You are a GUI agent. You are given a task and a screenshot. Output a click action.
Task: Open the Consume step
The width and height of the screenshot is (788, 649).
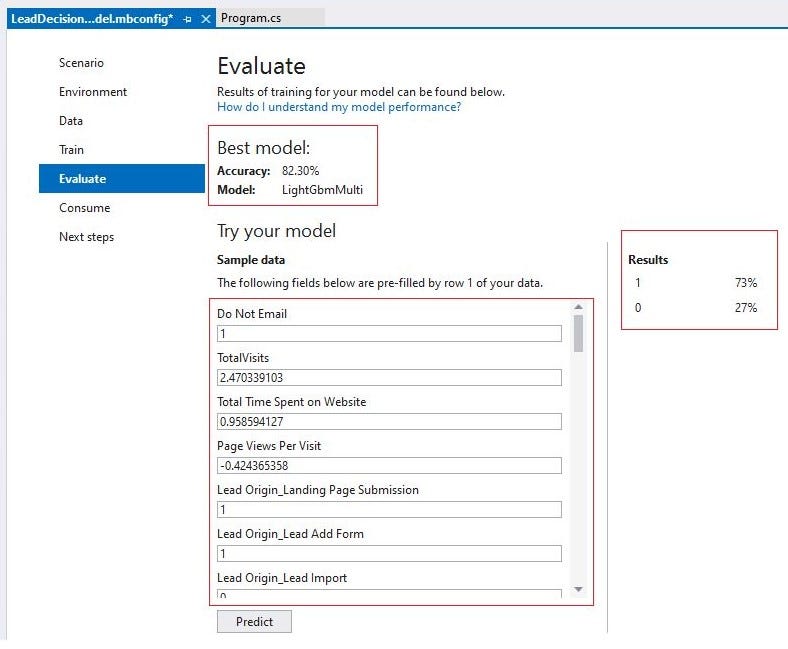pyautogui.click(x=84, y=208)
